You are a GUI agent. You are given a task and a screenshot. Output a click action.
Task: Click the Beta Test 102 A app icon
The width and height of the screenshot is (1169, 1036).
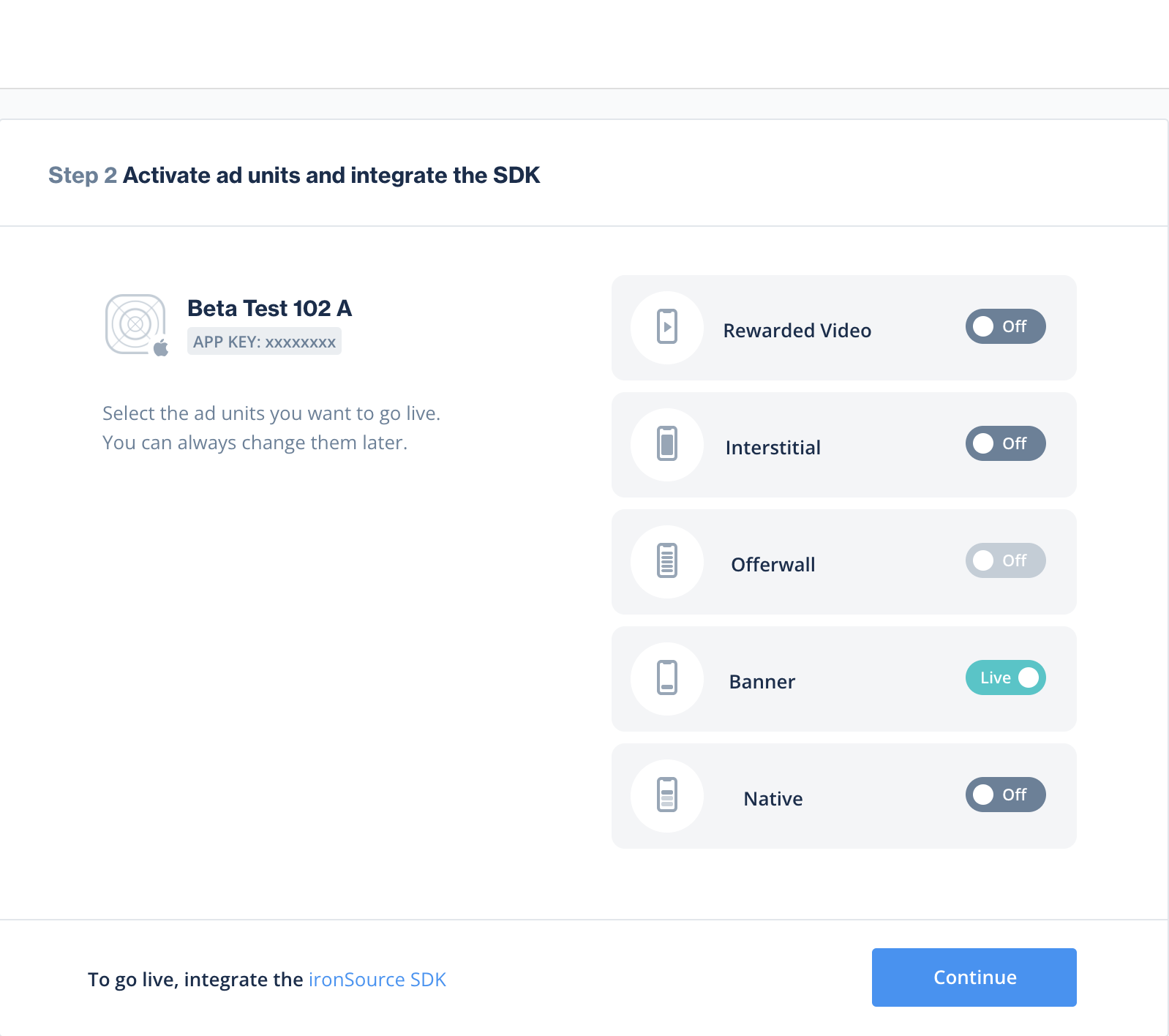[136, 325]
